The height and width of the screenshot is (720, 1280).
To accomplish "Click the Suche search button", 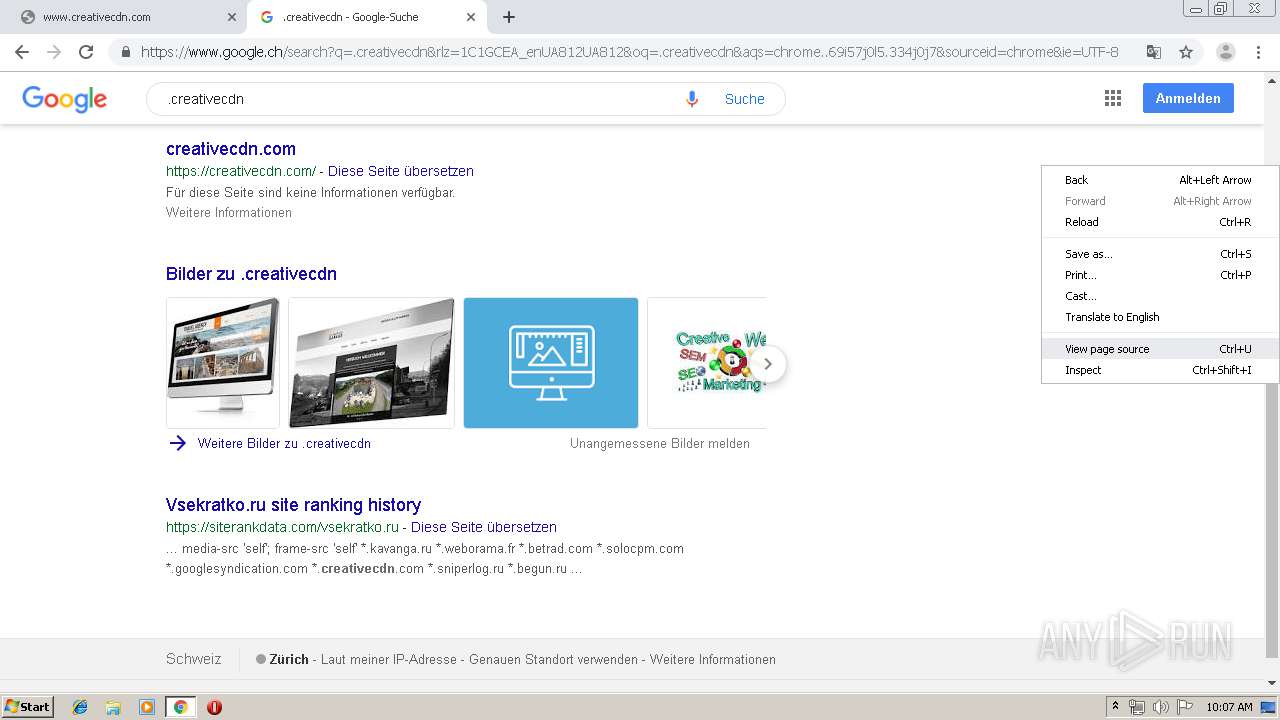I will point(745,99).
